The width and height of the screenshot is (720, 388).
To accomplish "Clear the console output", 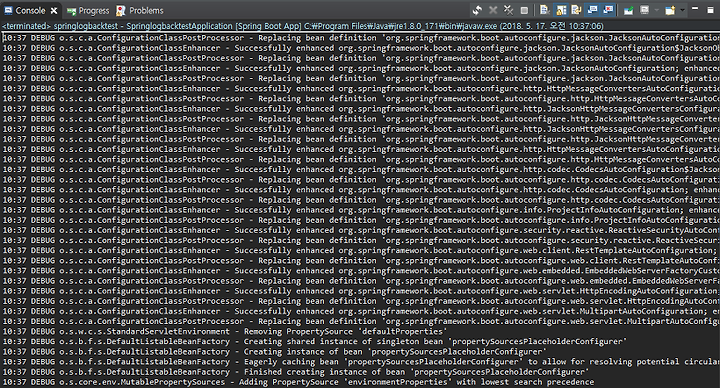I will click(545, 10).
